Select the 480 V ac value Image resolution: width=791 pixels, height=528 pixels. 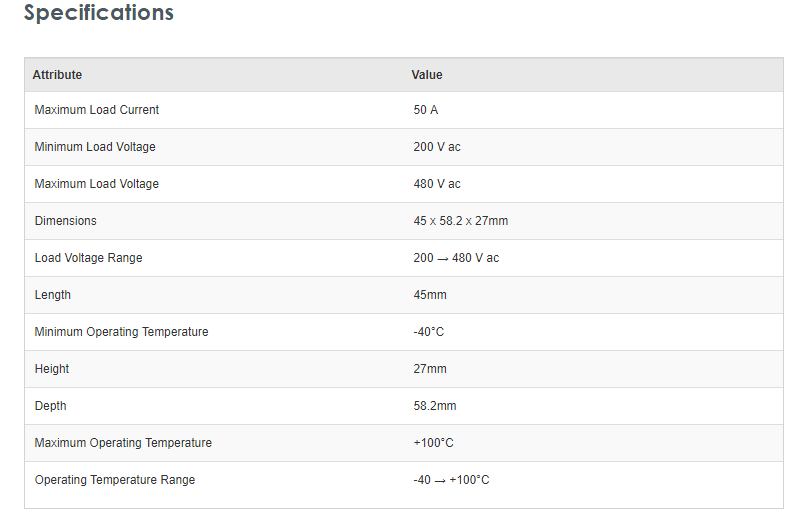click(436, 184)
